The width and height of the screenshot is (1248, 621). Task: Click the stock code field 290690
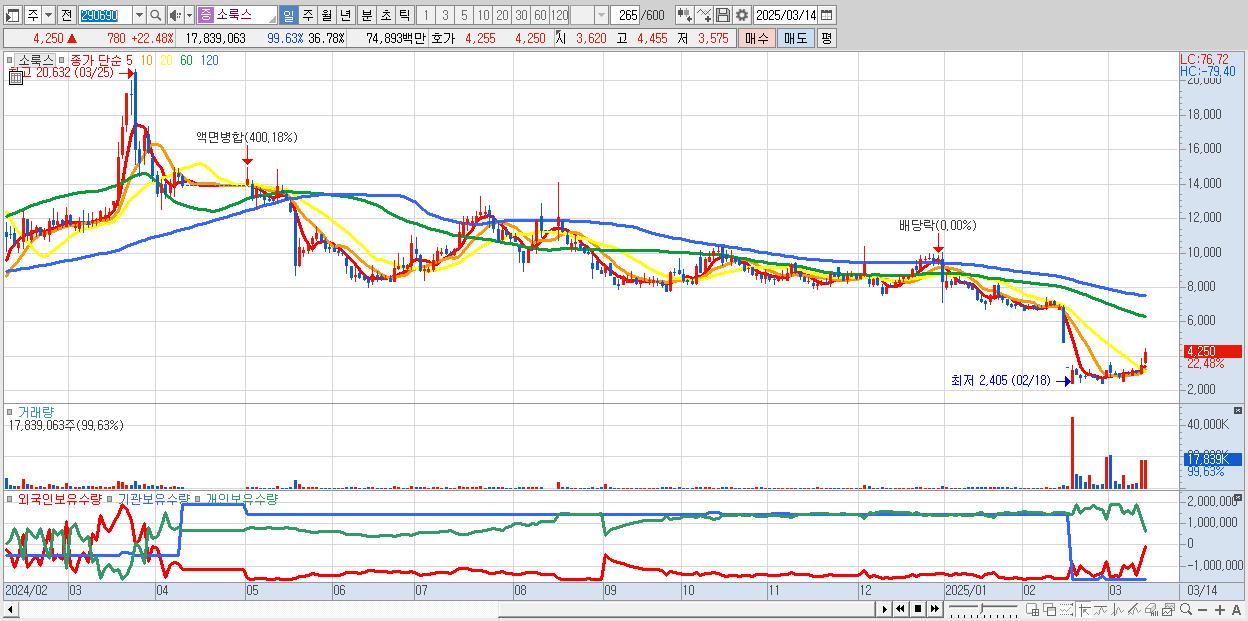104,15
